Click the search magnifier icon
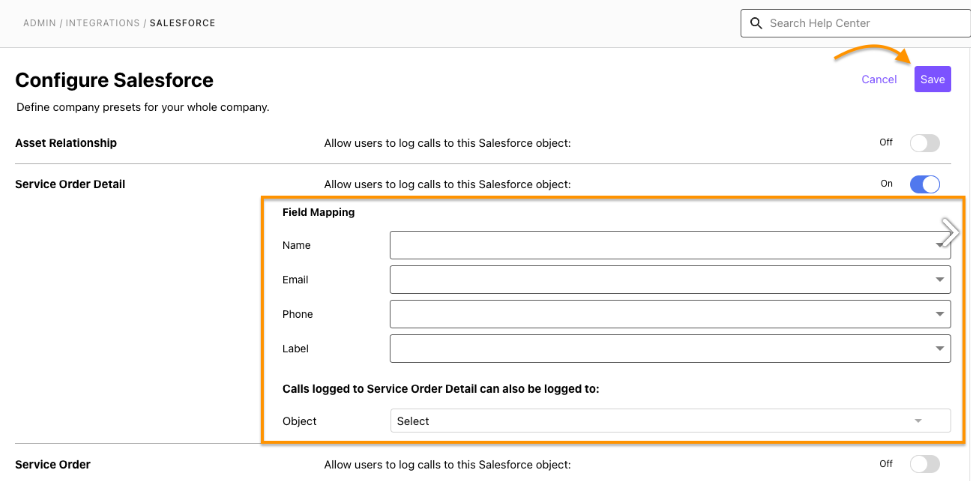The image size is (971, 481). pyautogui.click(x=755, y=24)
